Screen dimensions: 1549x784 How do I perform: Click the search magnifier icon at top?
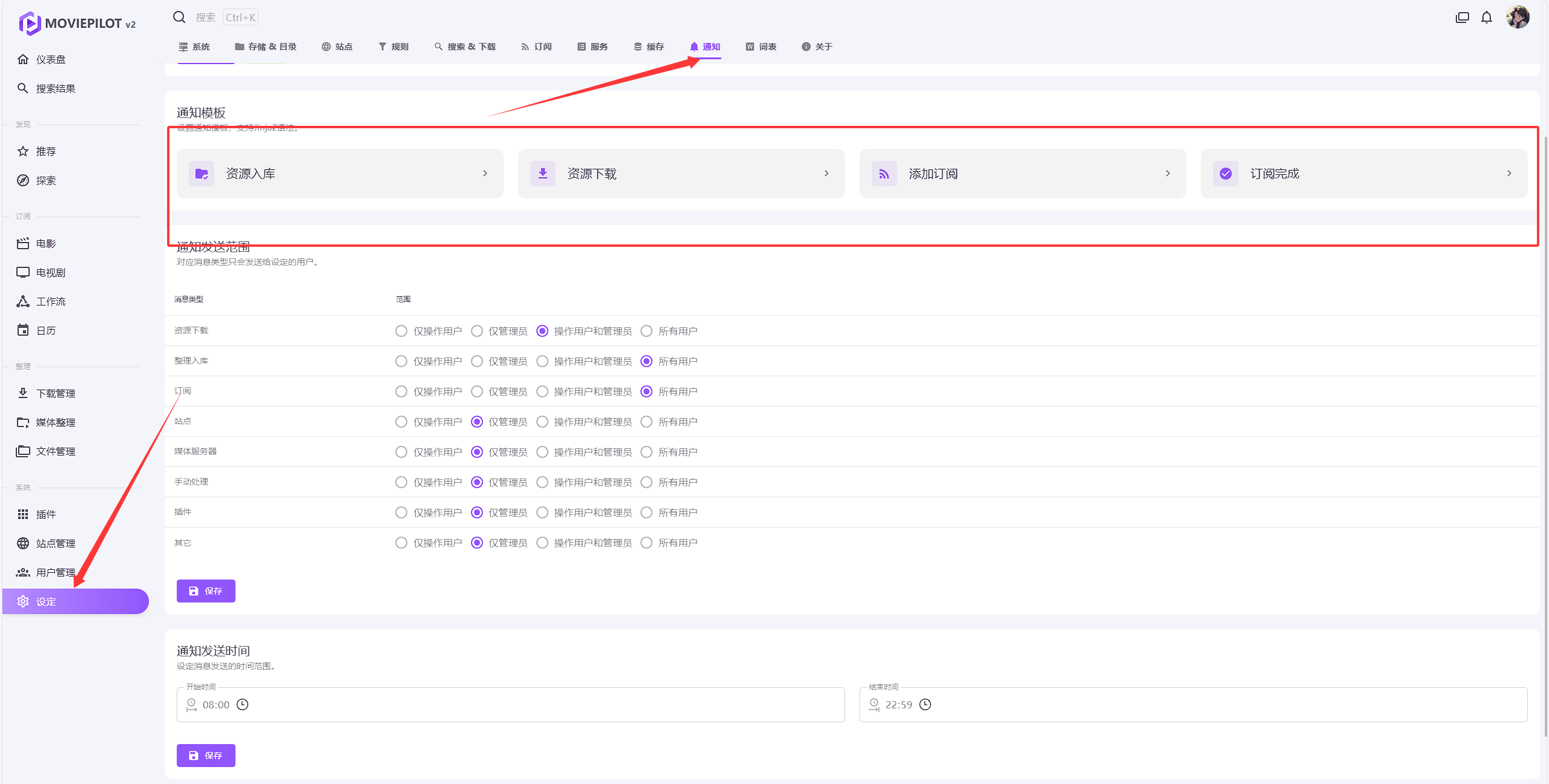[x=179, y=18]
